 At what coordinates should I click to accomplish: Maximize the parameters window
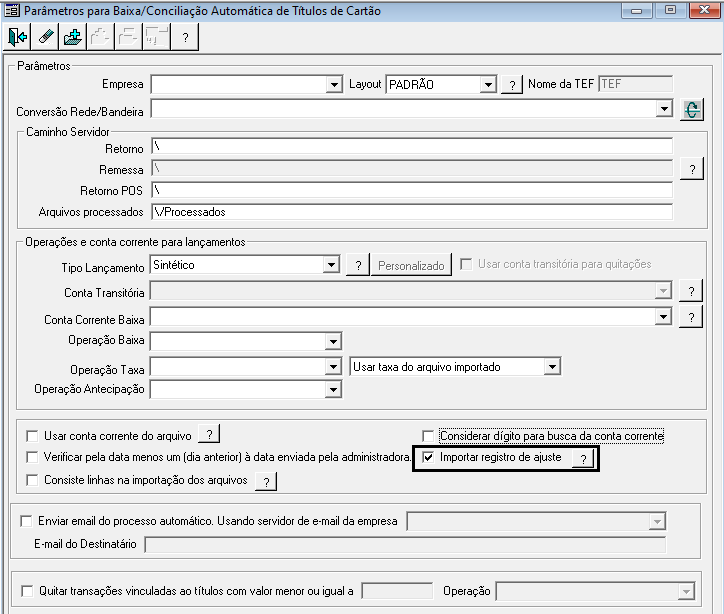tap(670, 10)
